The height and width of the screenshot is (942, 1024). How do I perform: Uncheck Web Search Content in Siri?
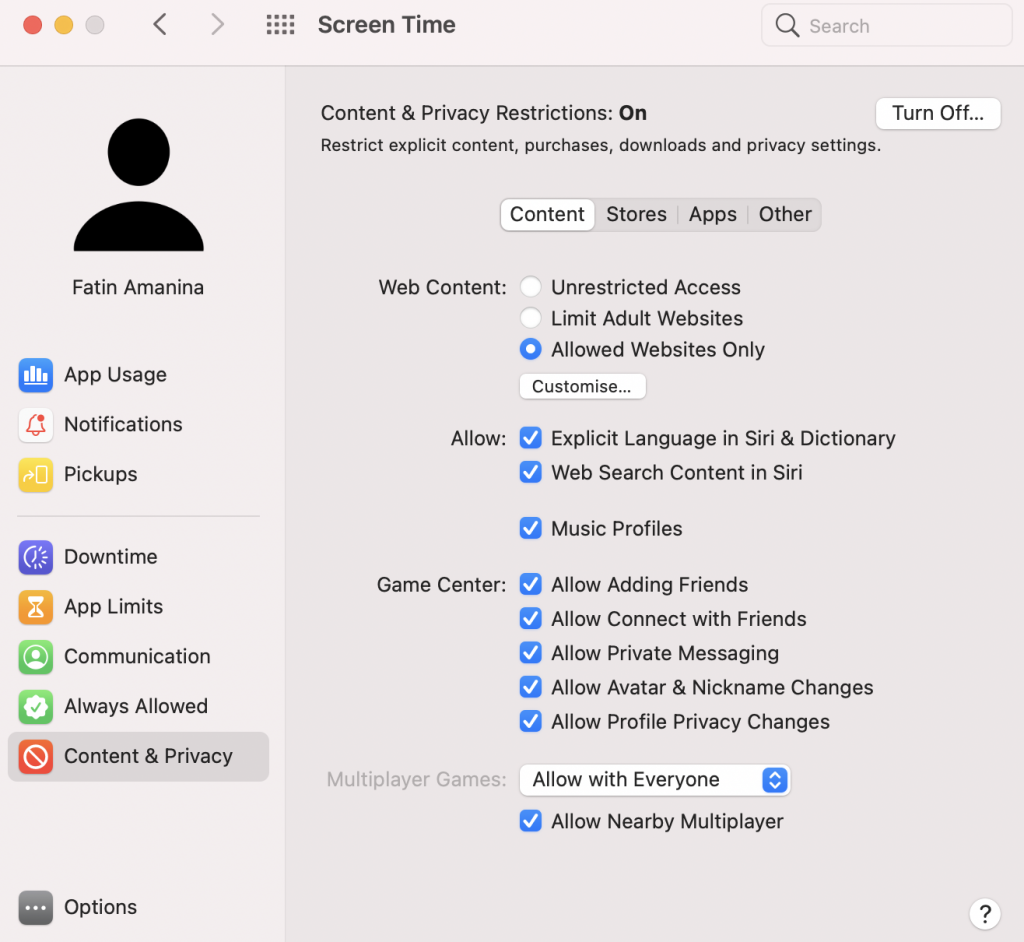530,472
